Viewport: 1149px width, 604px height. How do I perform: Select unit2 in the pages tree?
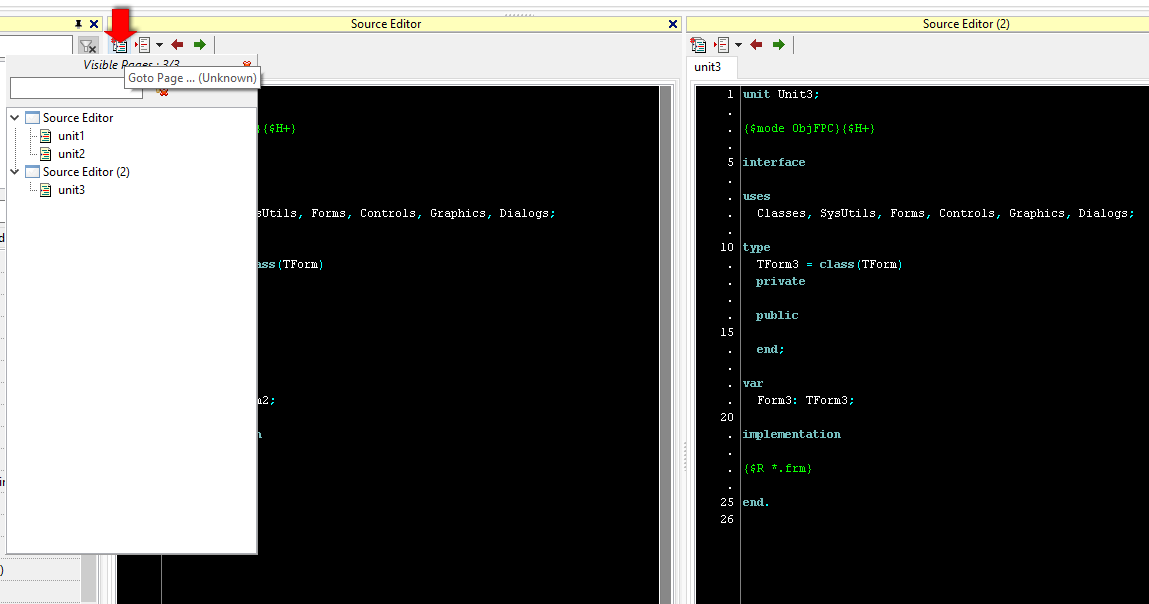pos(71,154)
